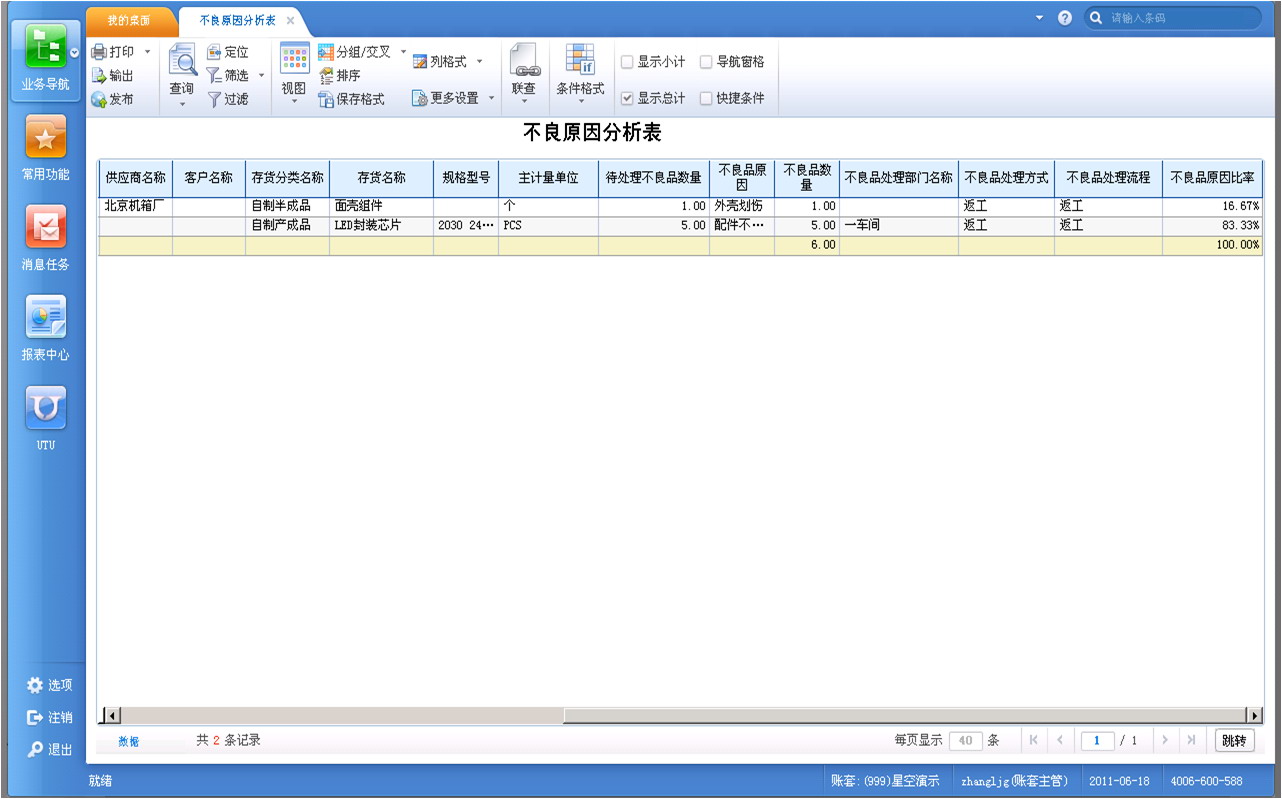Image resolution: width=1282 pixels, height=799 pixels.
Task: Click the horizontal scrollbar left arrow
Action: [112, 715]
